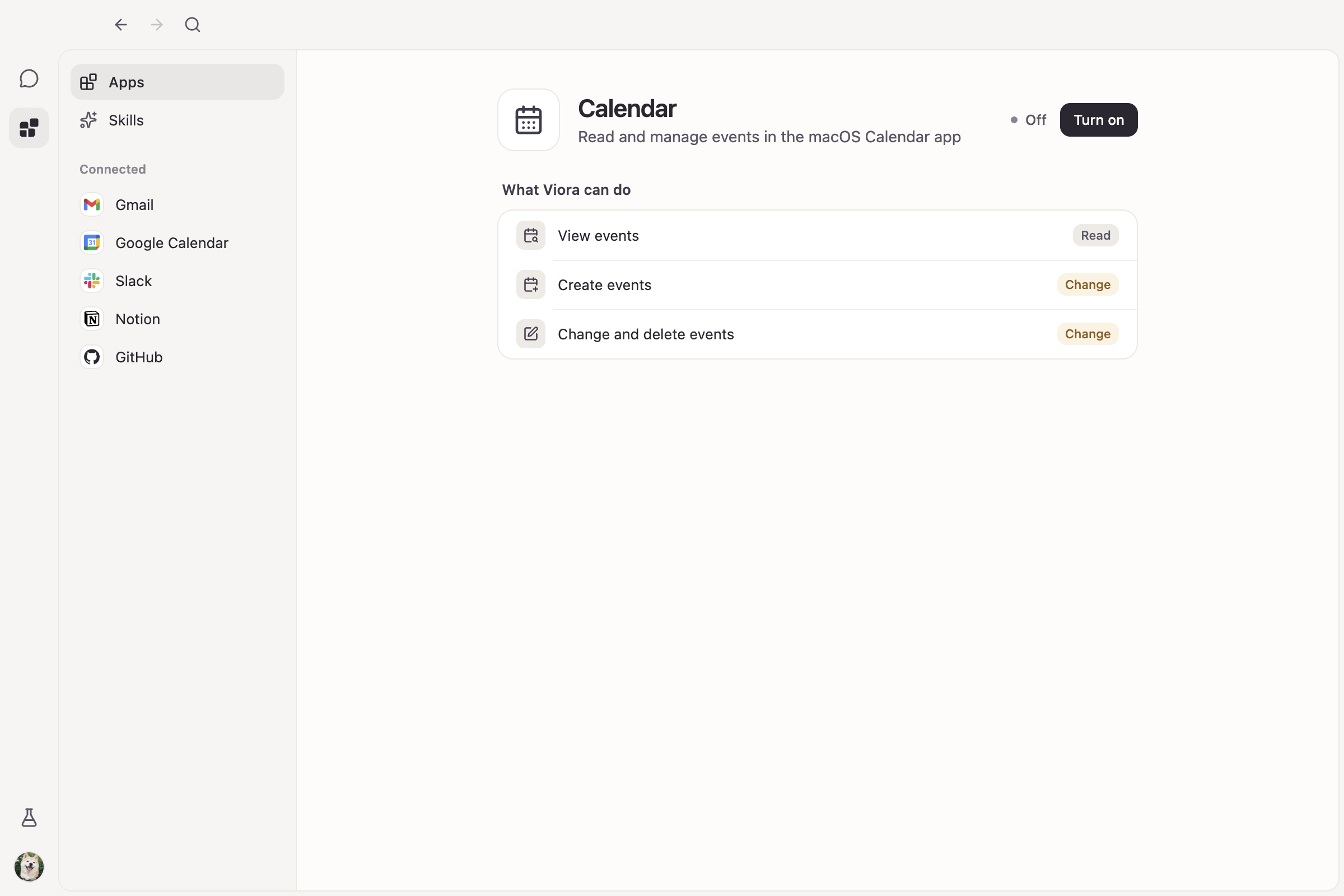Click the macOS Calendar description text
Viewport: 1344px width, 896px height.
coord(769,137)
